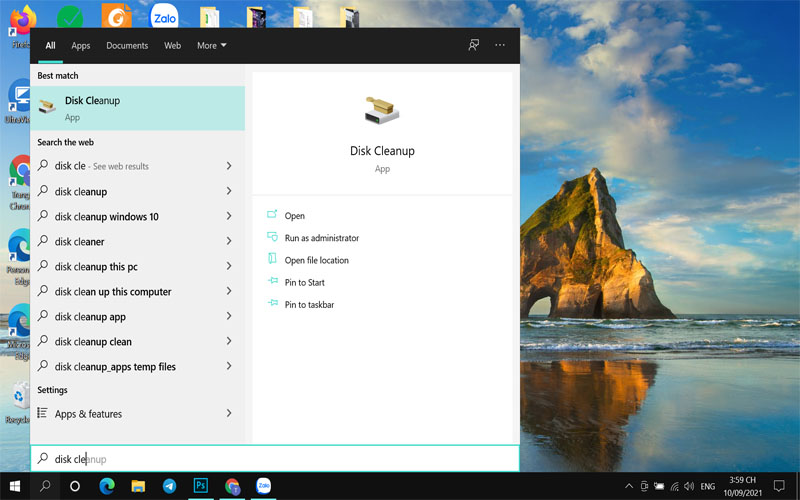
Task: Click the three-dots options icon
Action: [500, 45]
